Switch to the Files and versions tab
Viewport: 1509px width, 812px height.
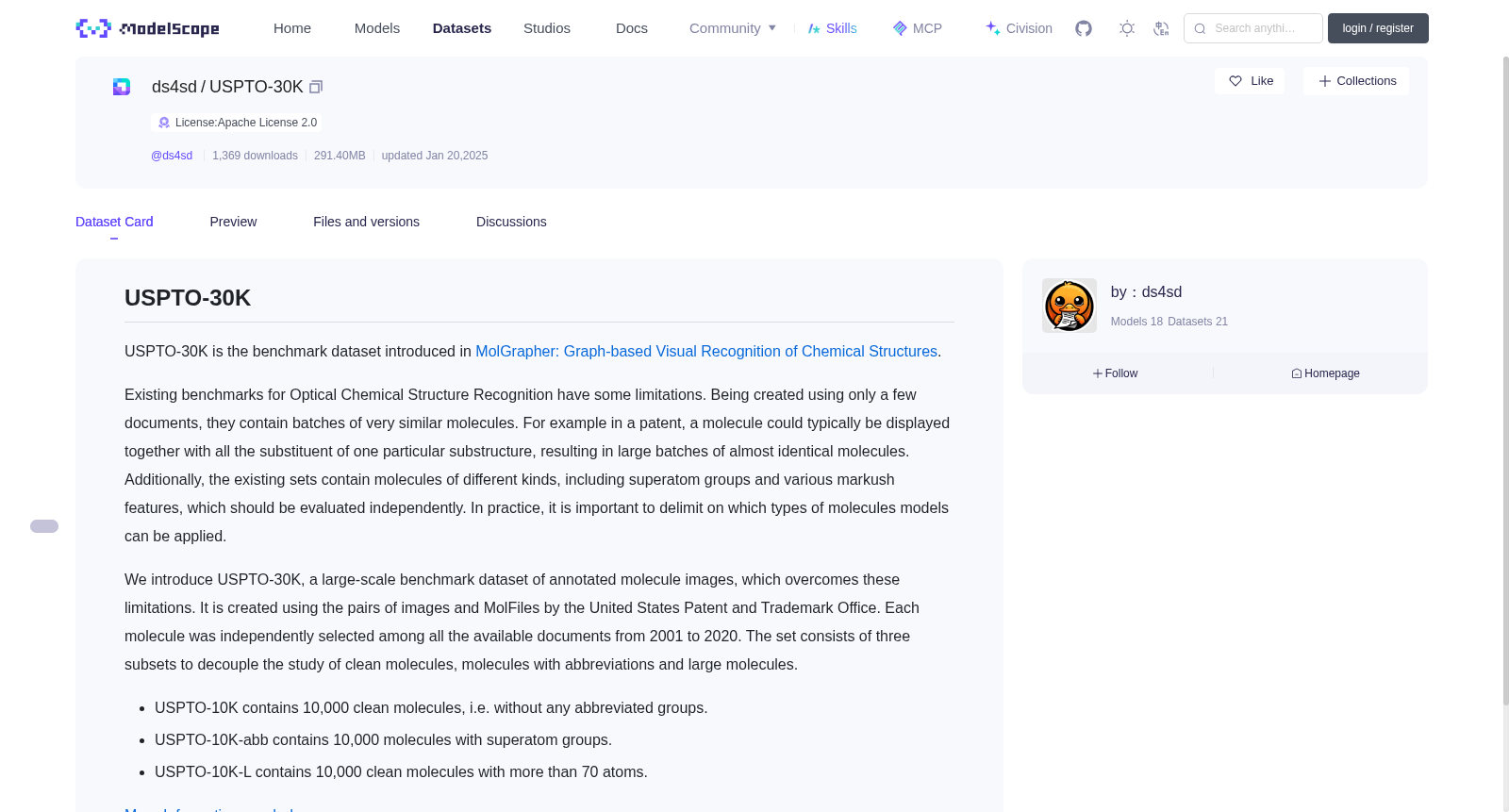(x=366, y=222)
